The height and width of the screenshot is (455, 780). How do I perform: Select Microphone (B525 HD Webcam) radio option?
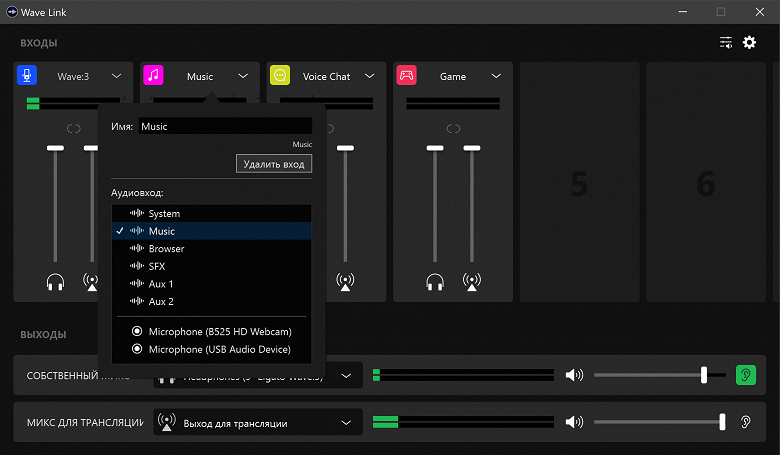213,331
